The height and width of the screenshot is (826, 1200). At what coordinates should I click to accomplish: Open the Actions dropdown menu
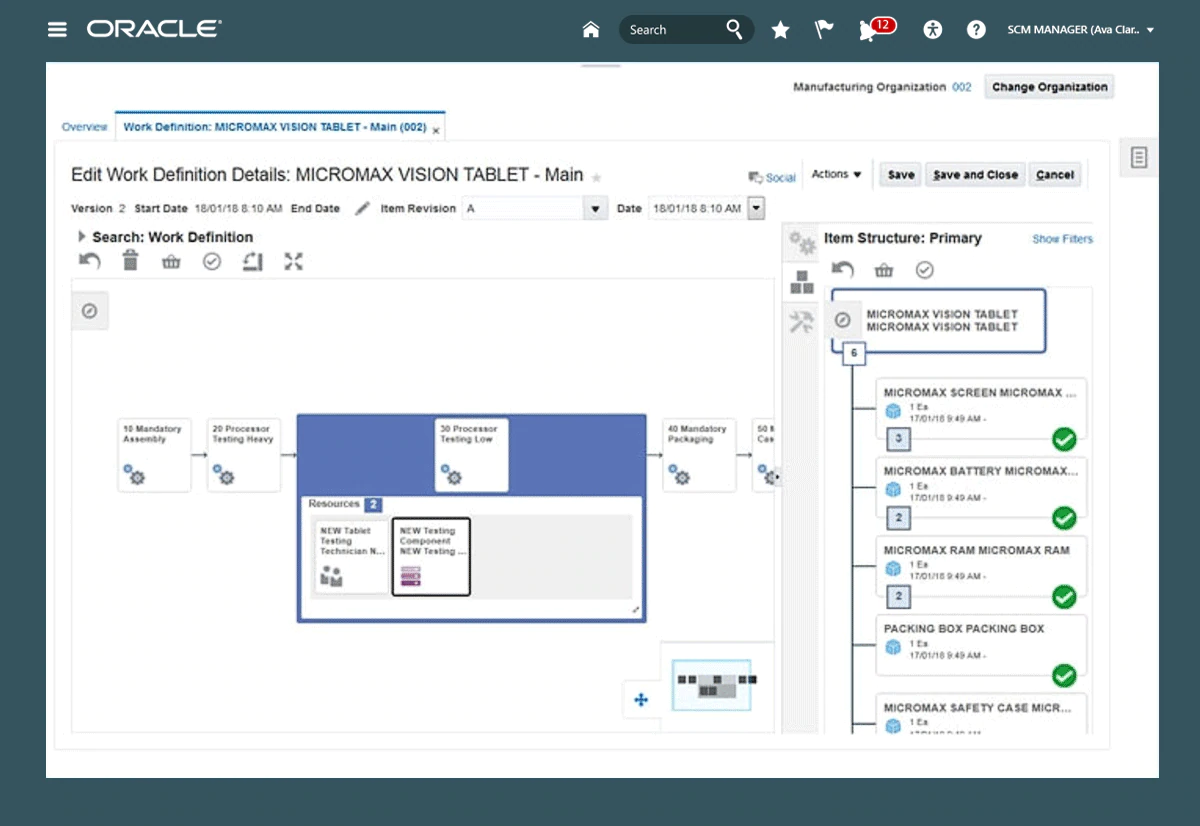tap(836, 174)
